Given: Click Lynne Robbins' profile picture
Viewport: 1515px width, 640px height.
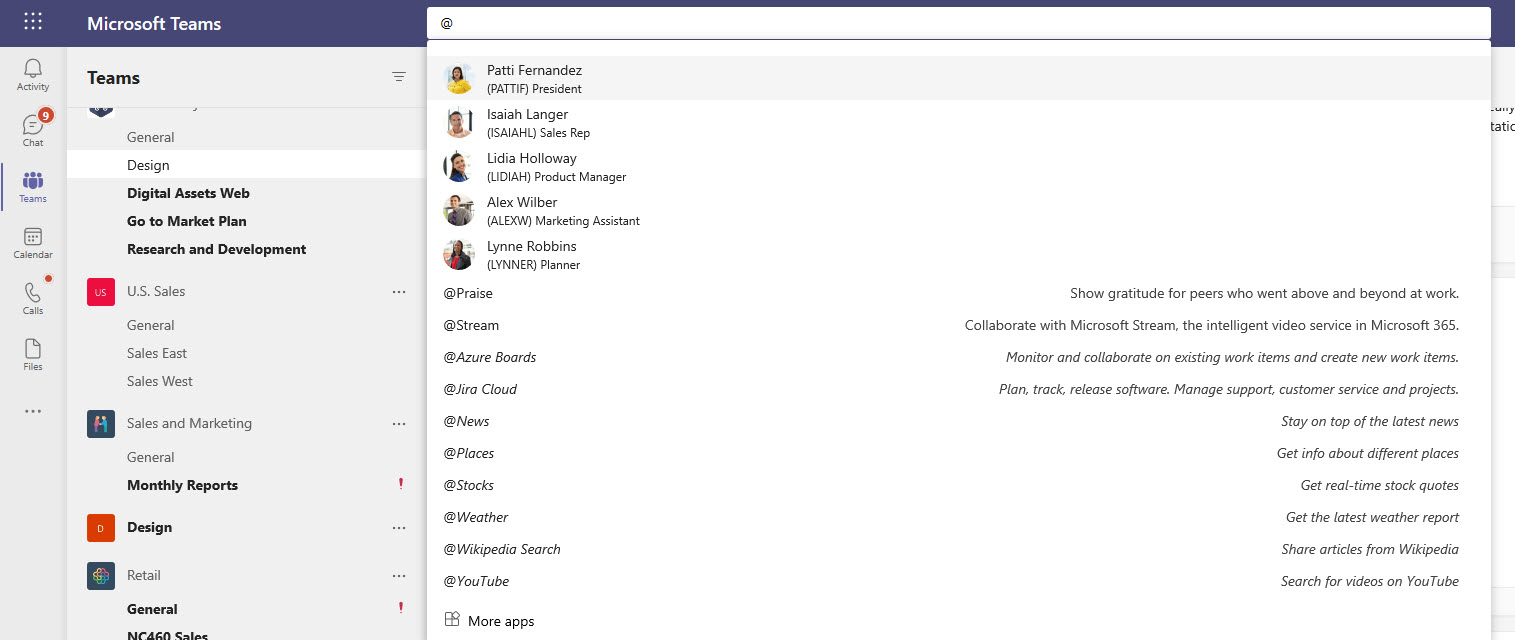Looking at the screenshot, I should [458, 254].
